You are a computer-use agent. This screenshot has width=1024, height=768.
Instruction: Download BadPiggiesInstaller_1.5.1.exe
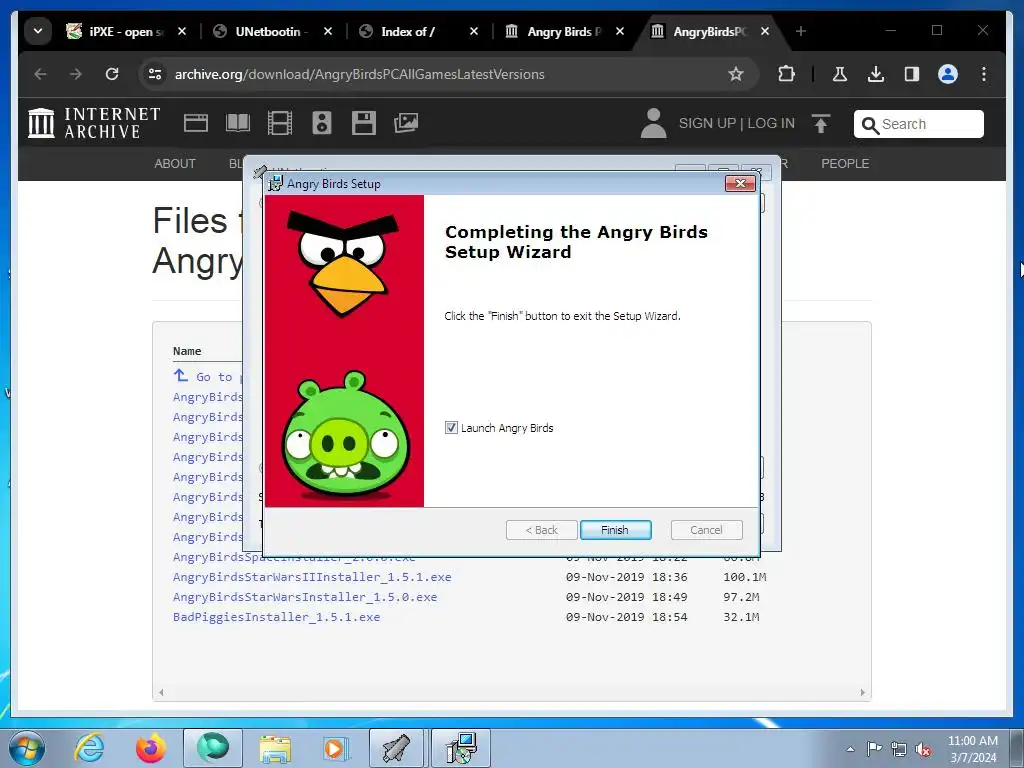(276, 617)
